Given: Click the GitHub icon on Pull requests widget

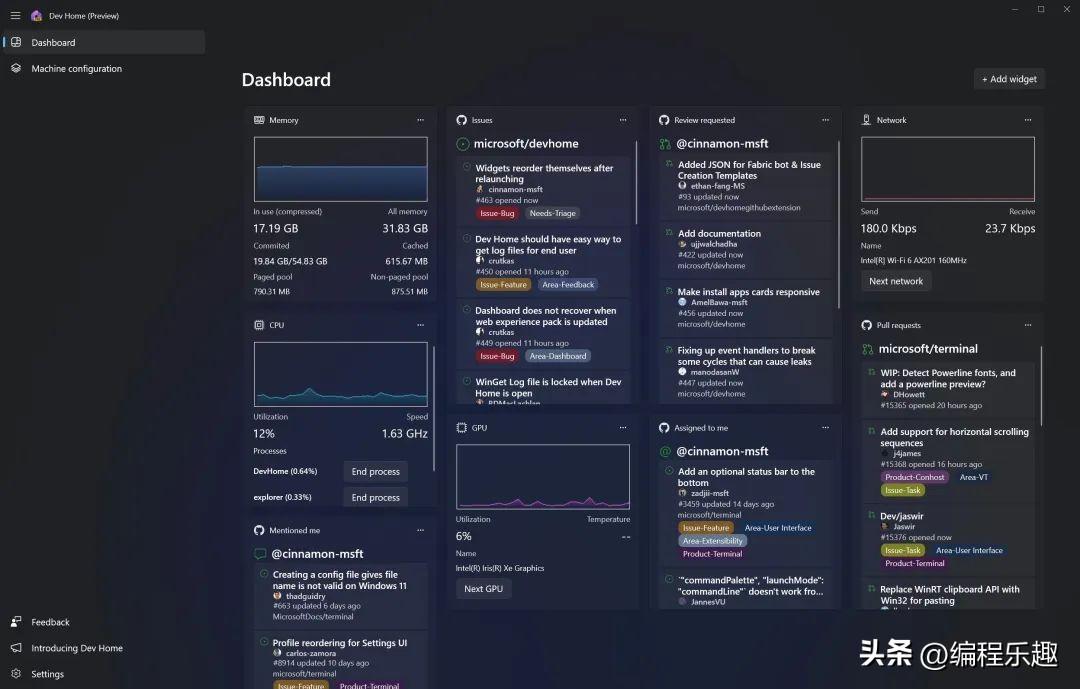Looking at the screenshot, I should pyautogui.click(x=866, y=325).
